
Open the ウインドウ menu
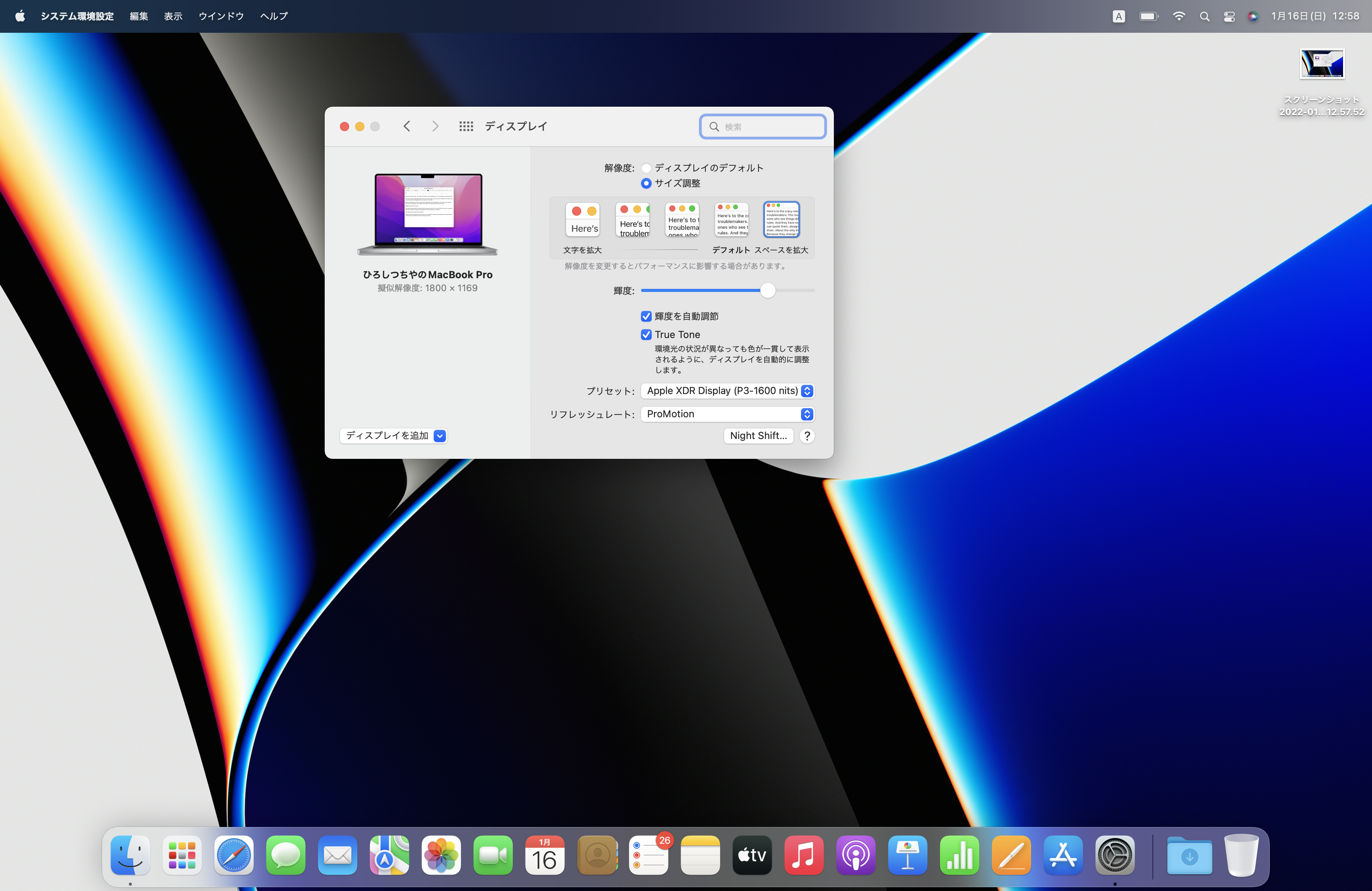(221, 16)
